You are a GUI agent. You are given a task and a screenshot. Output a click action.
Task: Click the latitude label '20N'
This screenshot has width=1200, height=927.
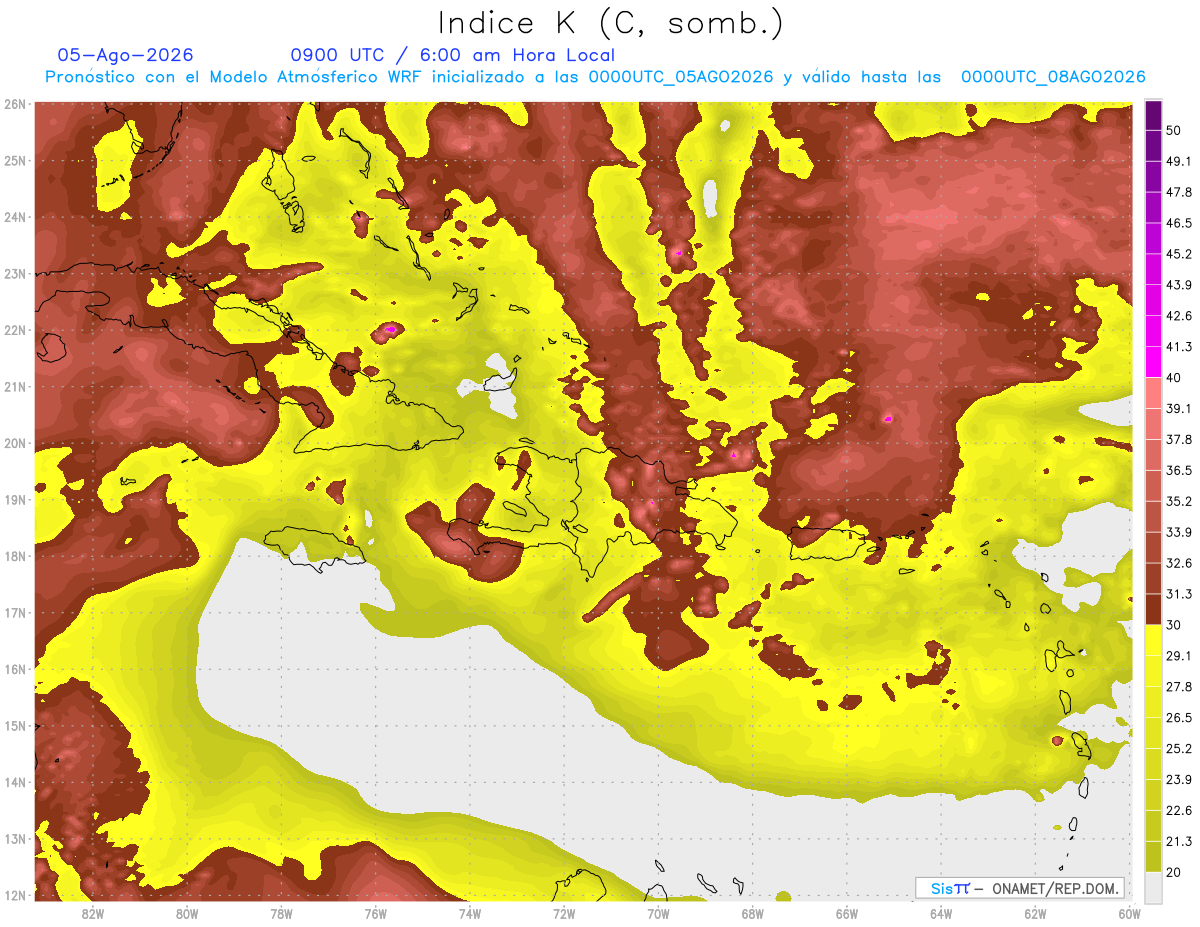[15, 443]
